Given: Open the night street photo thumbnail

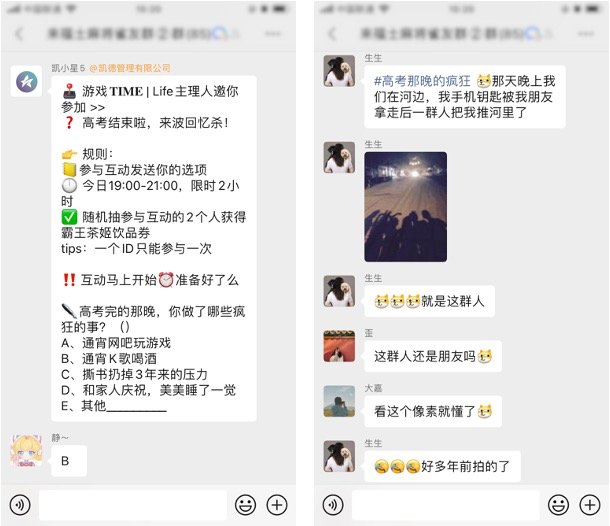Looking at the screenshot, I should (405, 207).
